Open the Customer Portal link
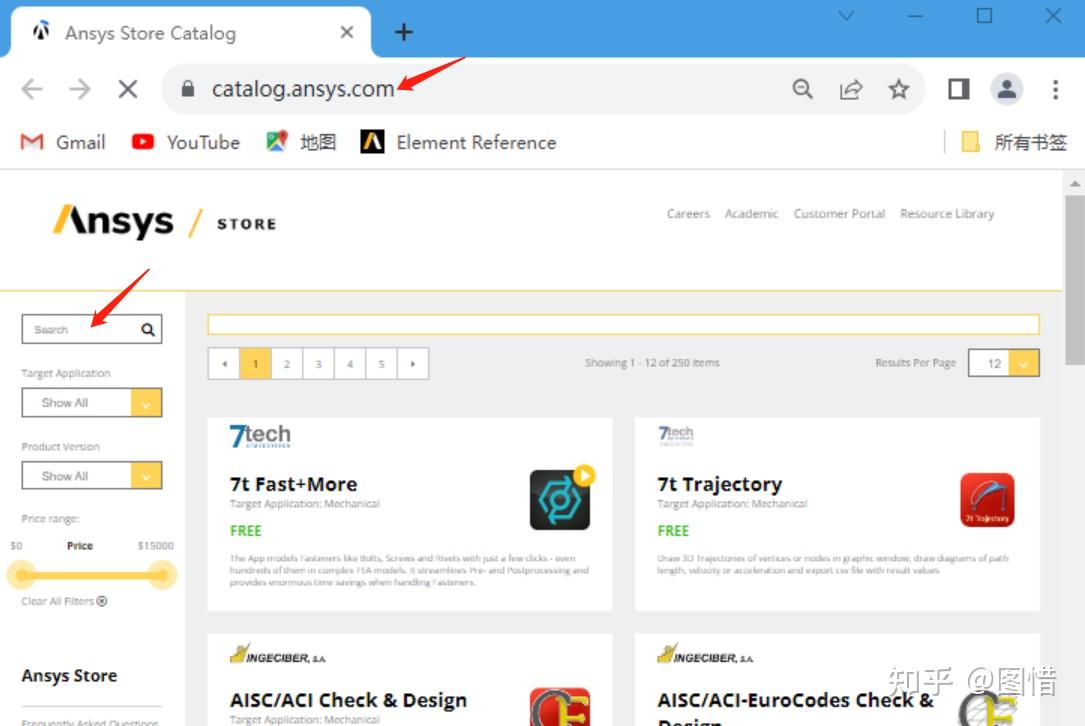1085x726 pixels. point(839,214)
